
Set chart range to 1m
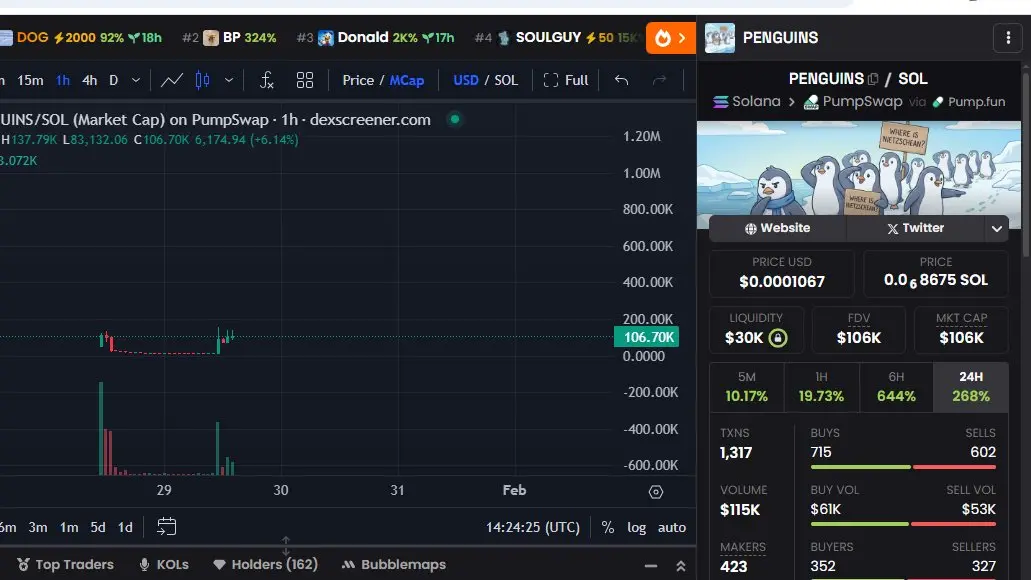click(69, 527)
